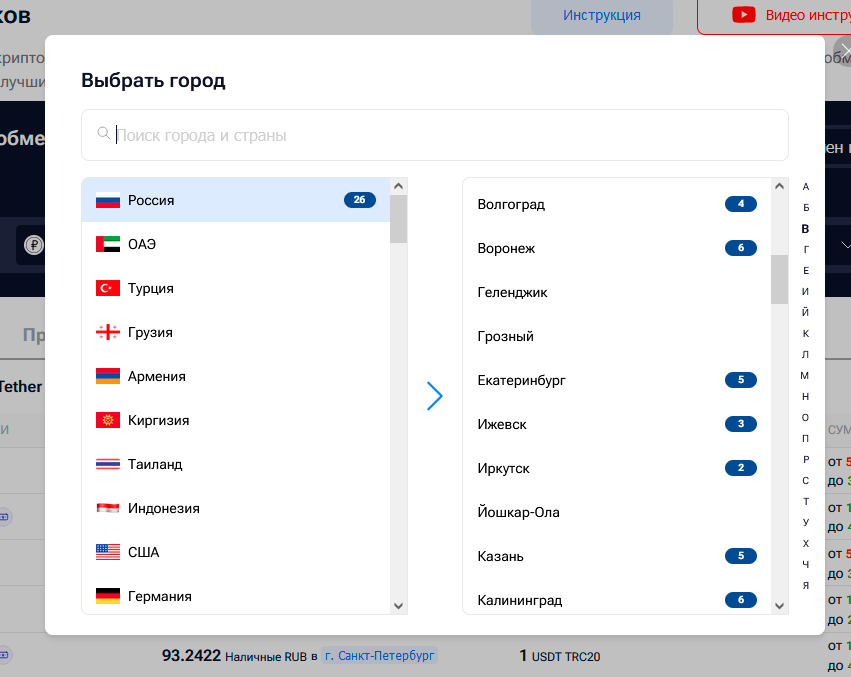The height and width of the screenshot is (677, 851).
Task: Jump to letter Ч in alphabet index
Action: point(805,565)
